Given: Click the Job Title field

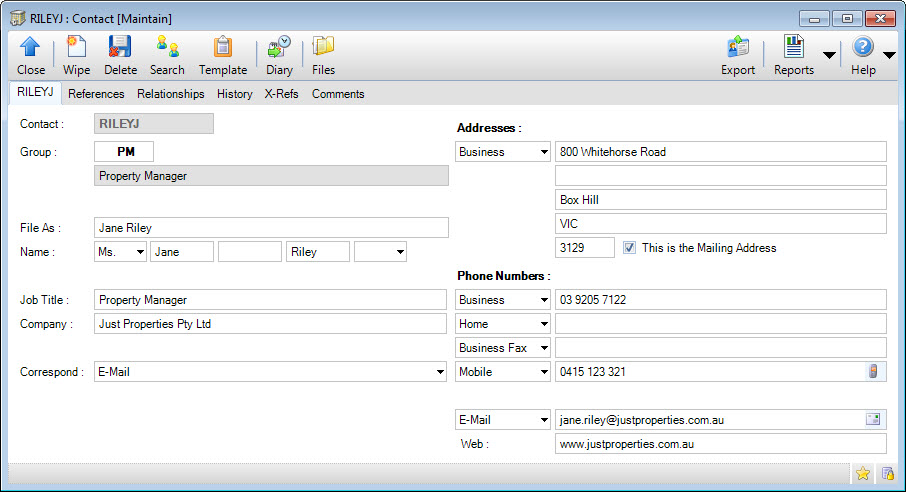Looking at the screenshot, I should [x=270, y=299].
